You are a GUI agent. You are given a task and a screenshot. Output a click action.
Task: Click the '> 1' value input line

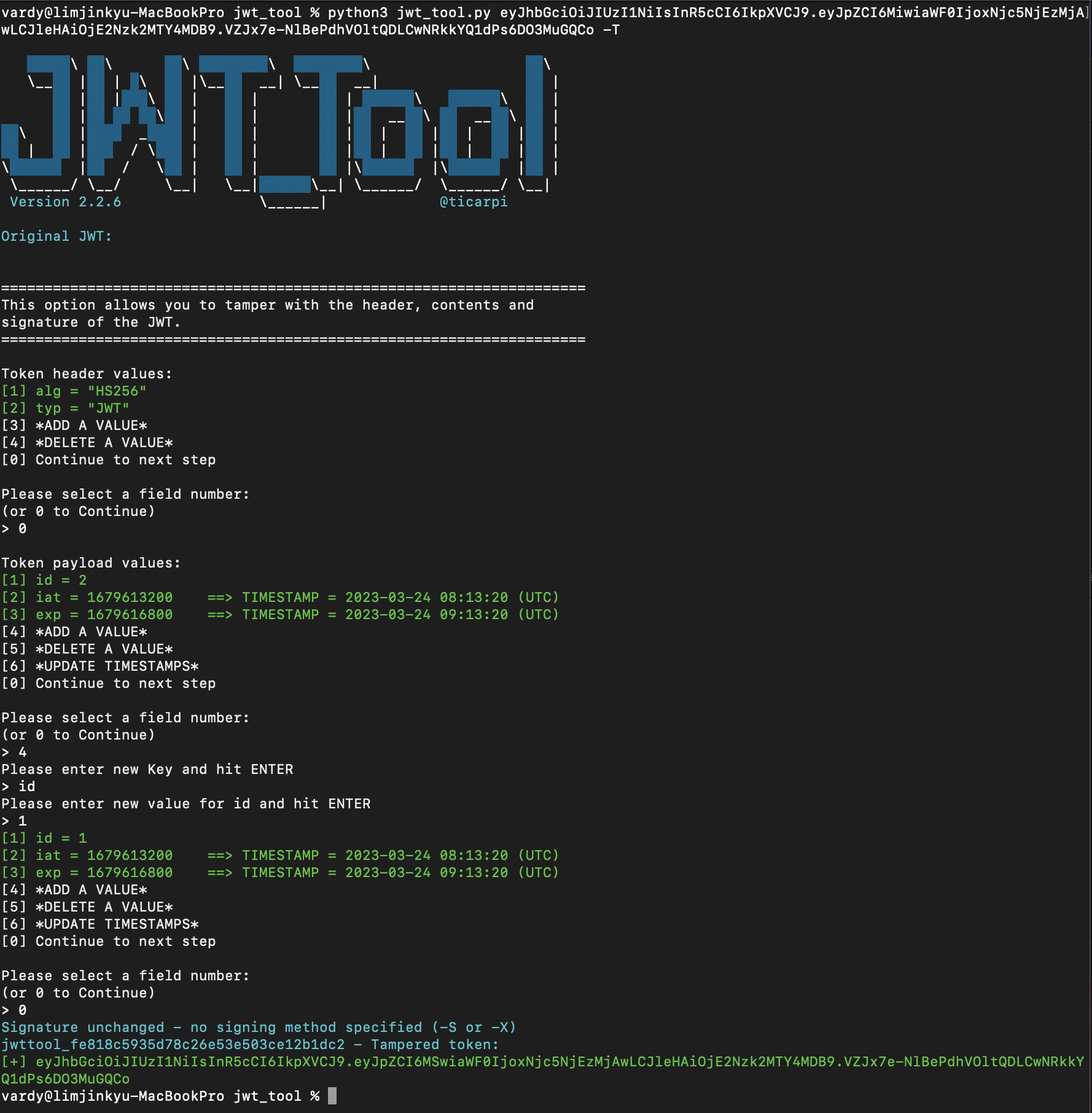click(x=14, y=821)
